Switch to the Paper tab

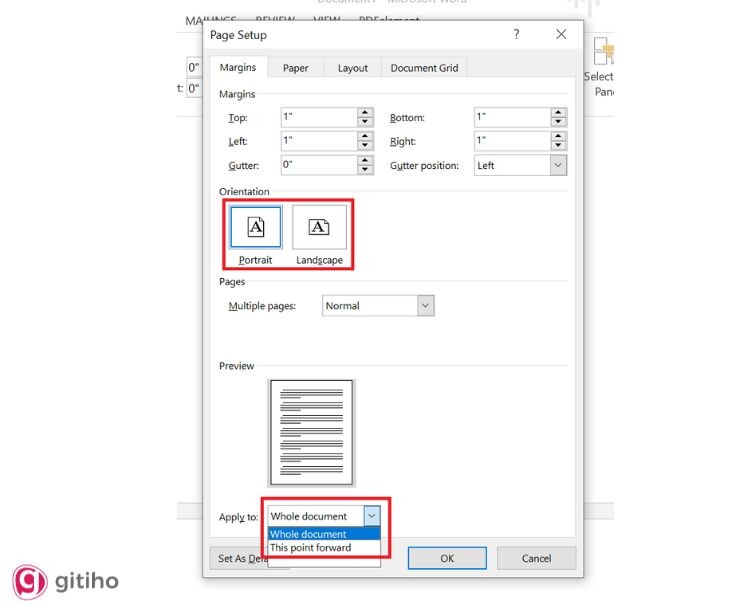[296, 68]
